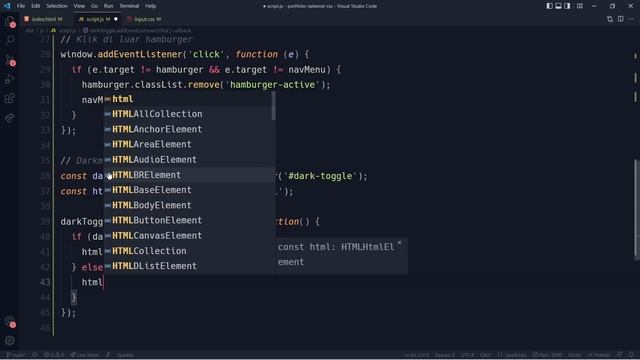Screen dimensions: 640x360
Task: Click Prettier status bar item
Action: (598, 355)
